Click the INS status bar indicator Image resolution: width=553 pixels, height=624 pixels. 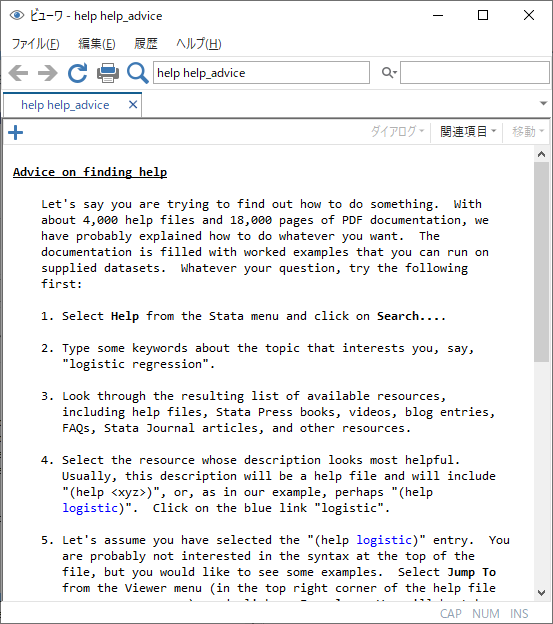pos(519,614)
